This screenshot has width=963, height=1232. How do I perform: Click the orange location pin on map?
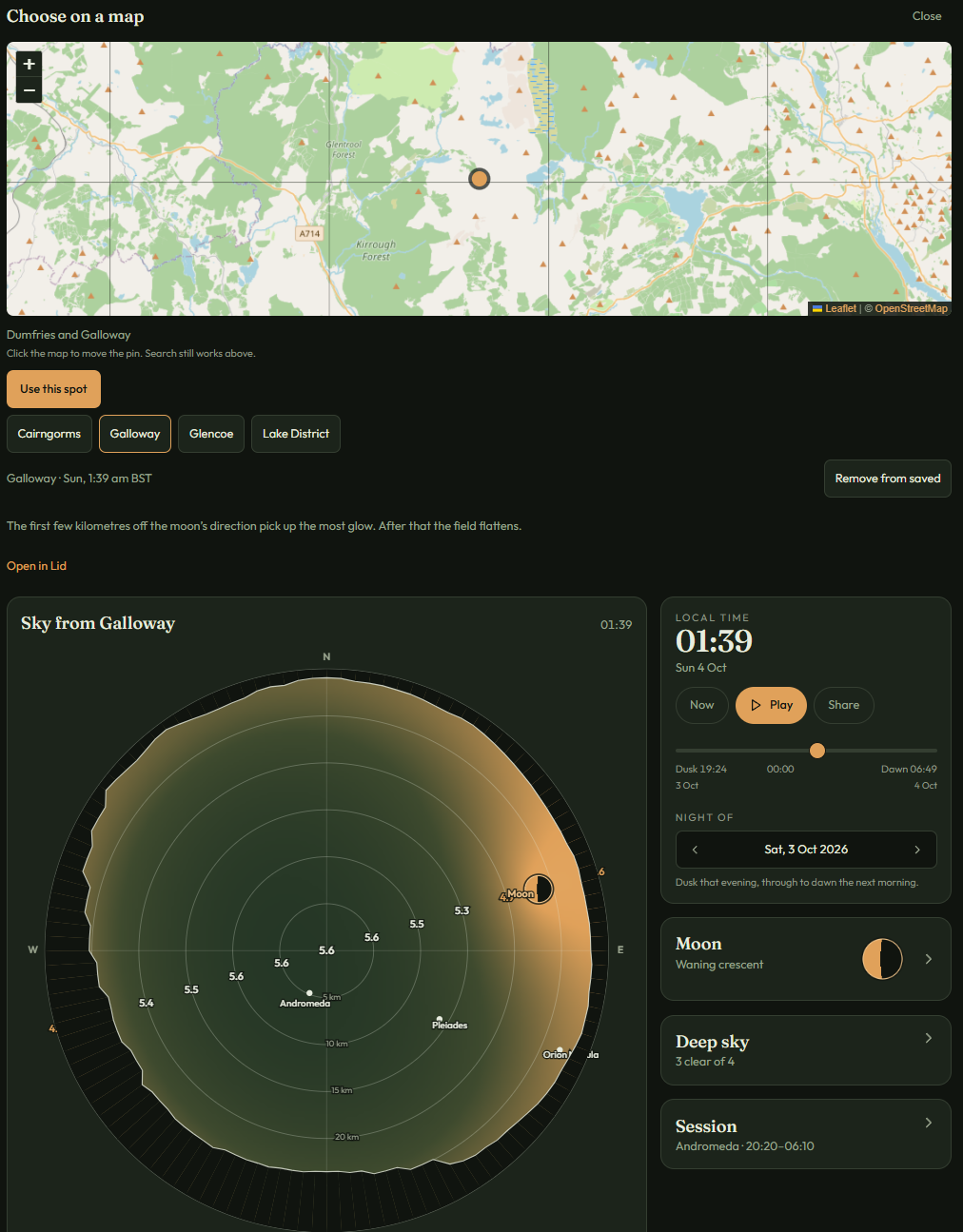(x=480, y=178)
